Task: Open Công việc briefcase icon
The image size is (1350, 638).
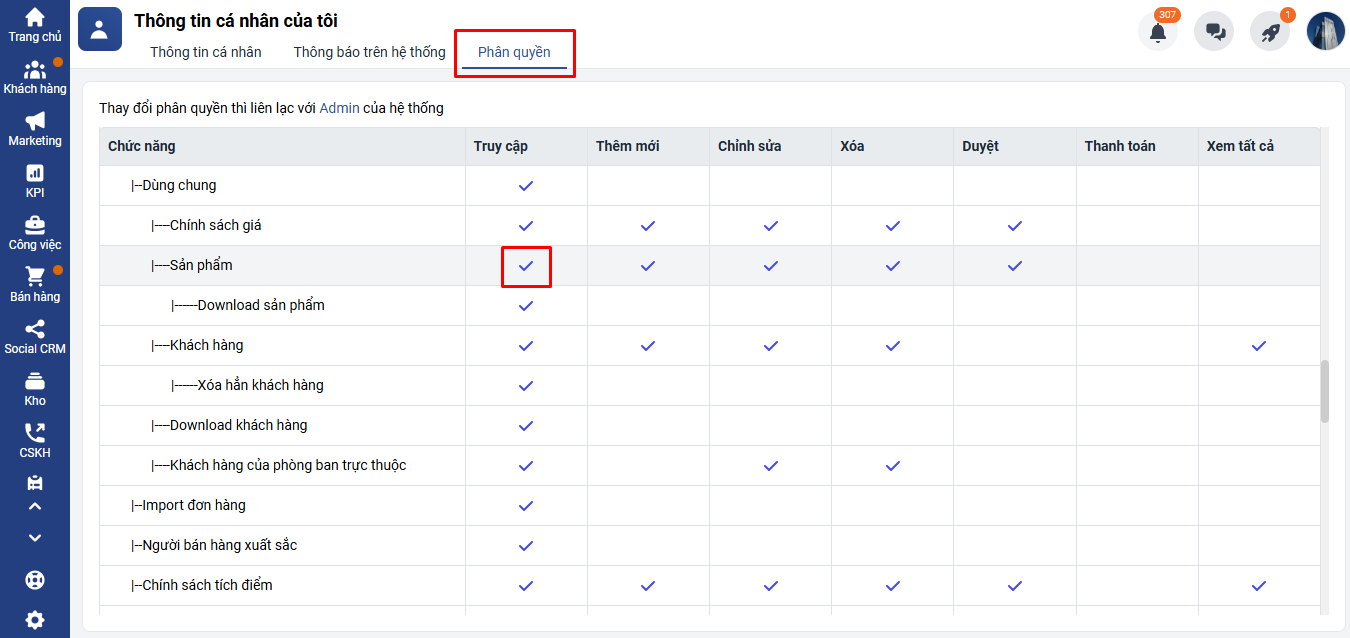Action: 35,233
